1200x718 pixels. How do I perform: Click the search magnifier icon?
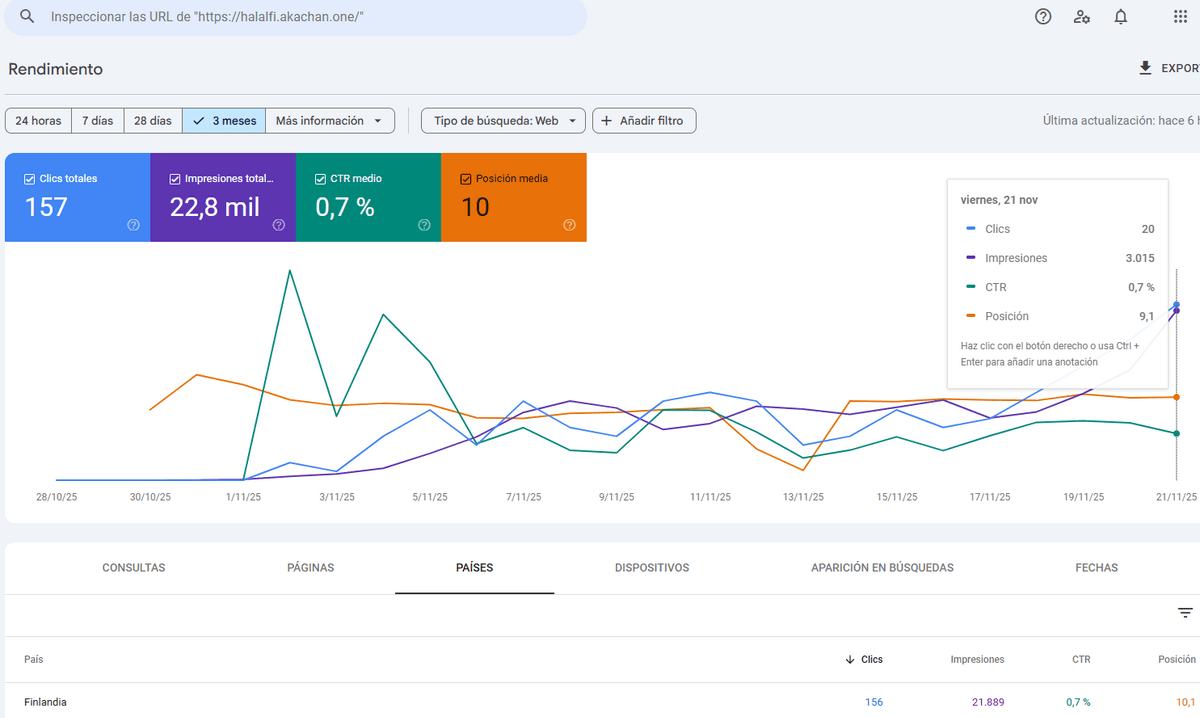27,17
